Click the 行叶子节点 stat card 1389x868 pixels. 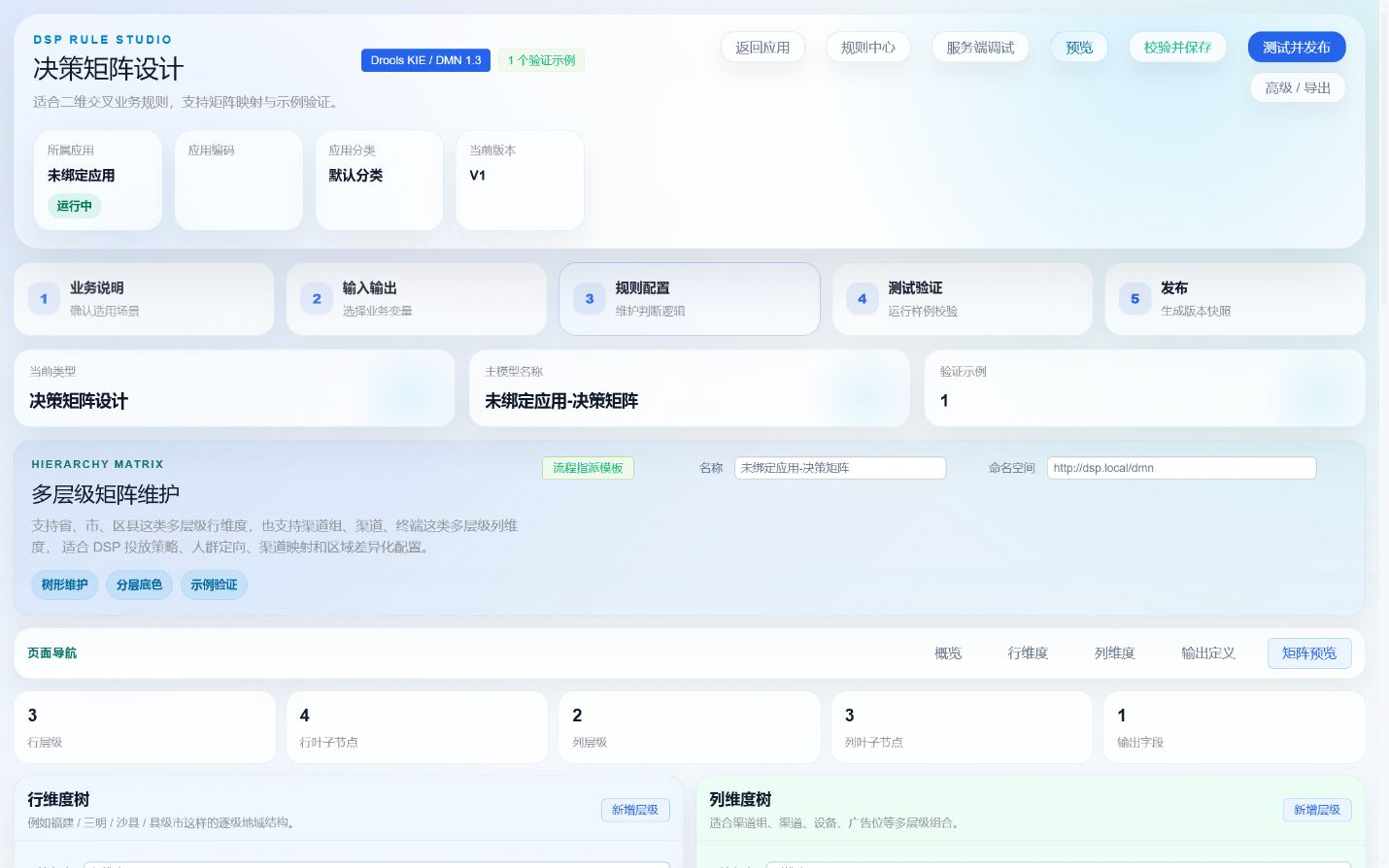pyautogui.click(x=417, y=727)
